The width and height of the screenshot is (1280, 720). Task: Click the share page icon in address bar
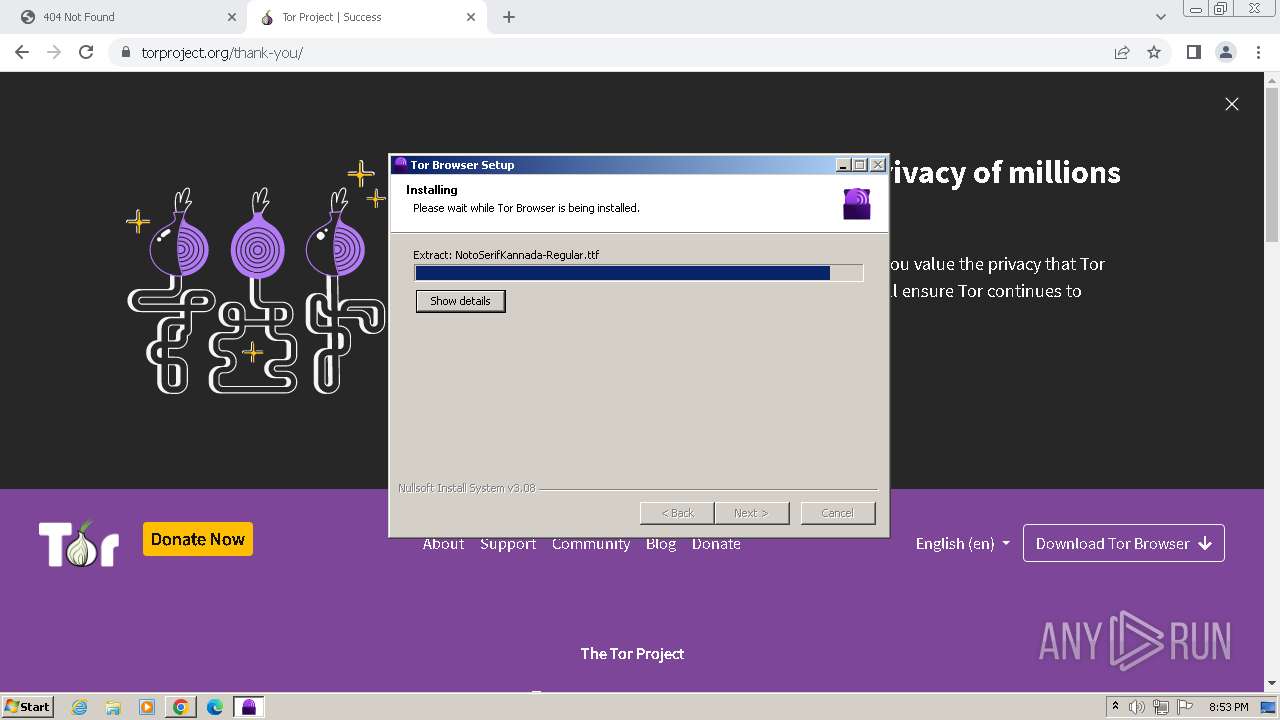pos(1122,52)
